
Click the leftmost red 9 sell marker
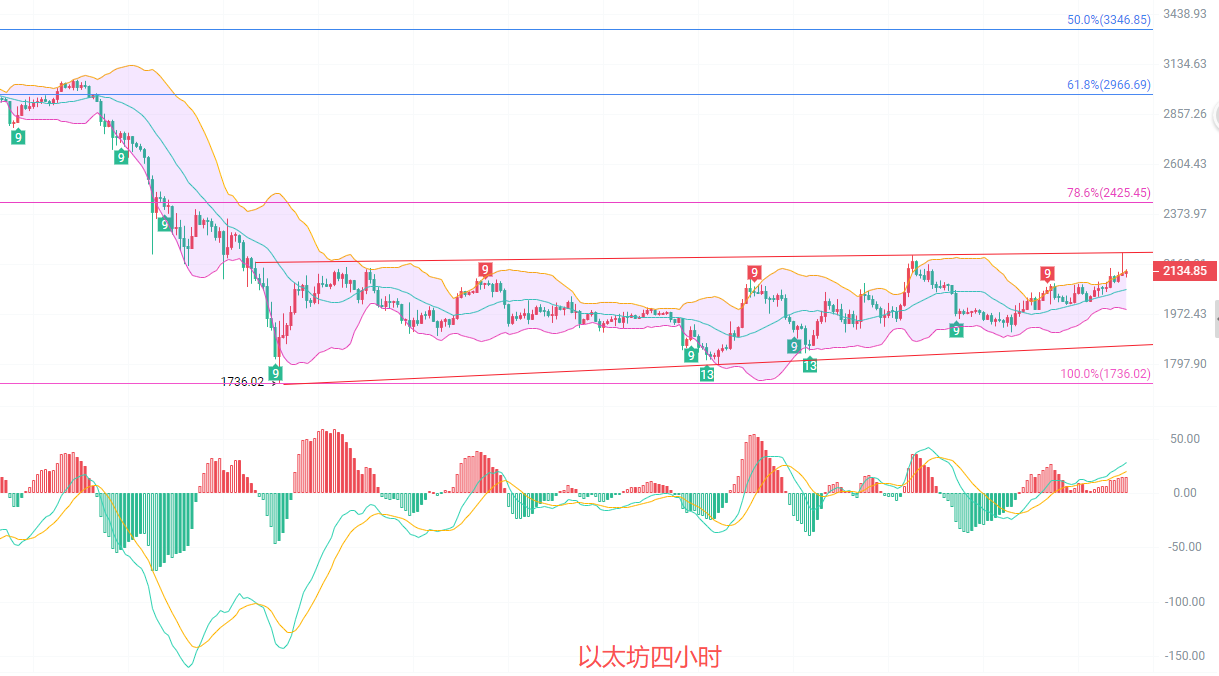485,269
